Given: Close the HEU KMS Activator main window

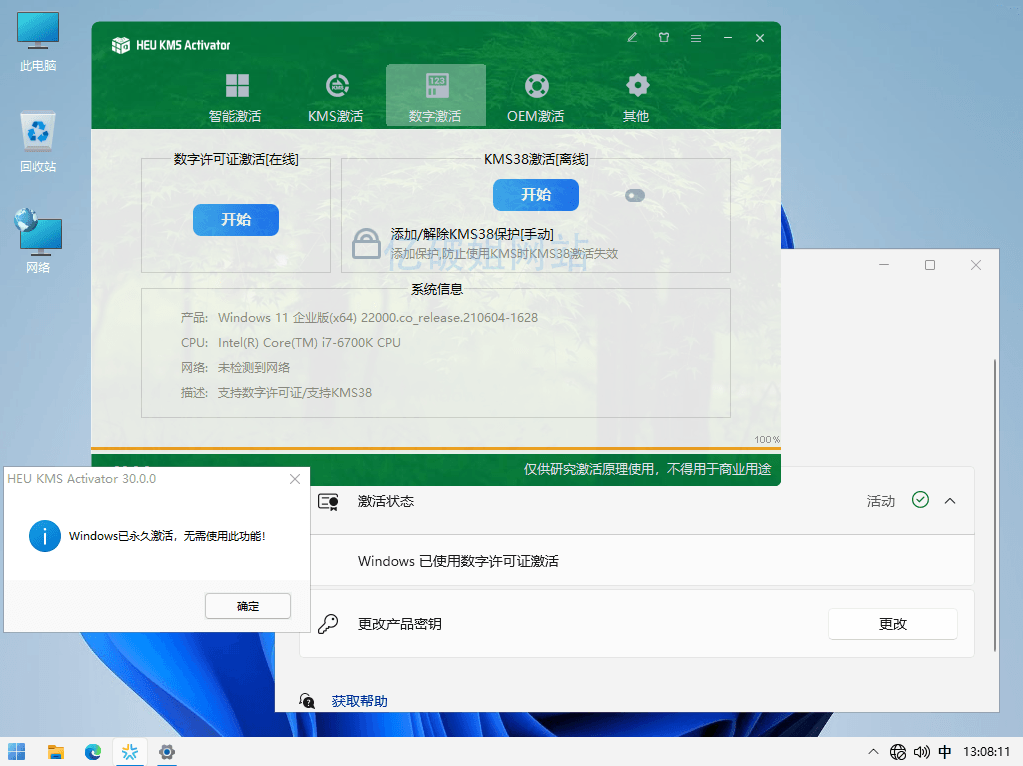Looking at the screenshot, I should (760, 38).
